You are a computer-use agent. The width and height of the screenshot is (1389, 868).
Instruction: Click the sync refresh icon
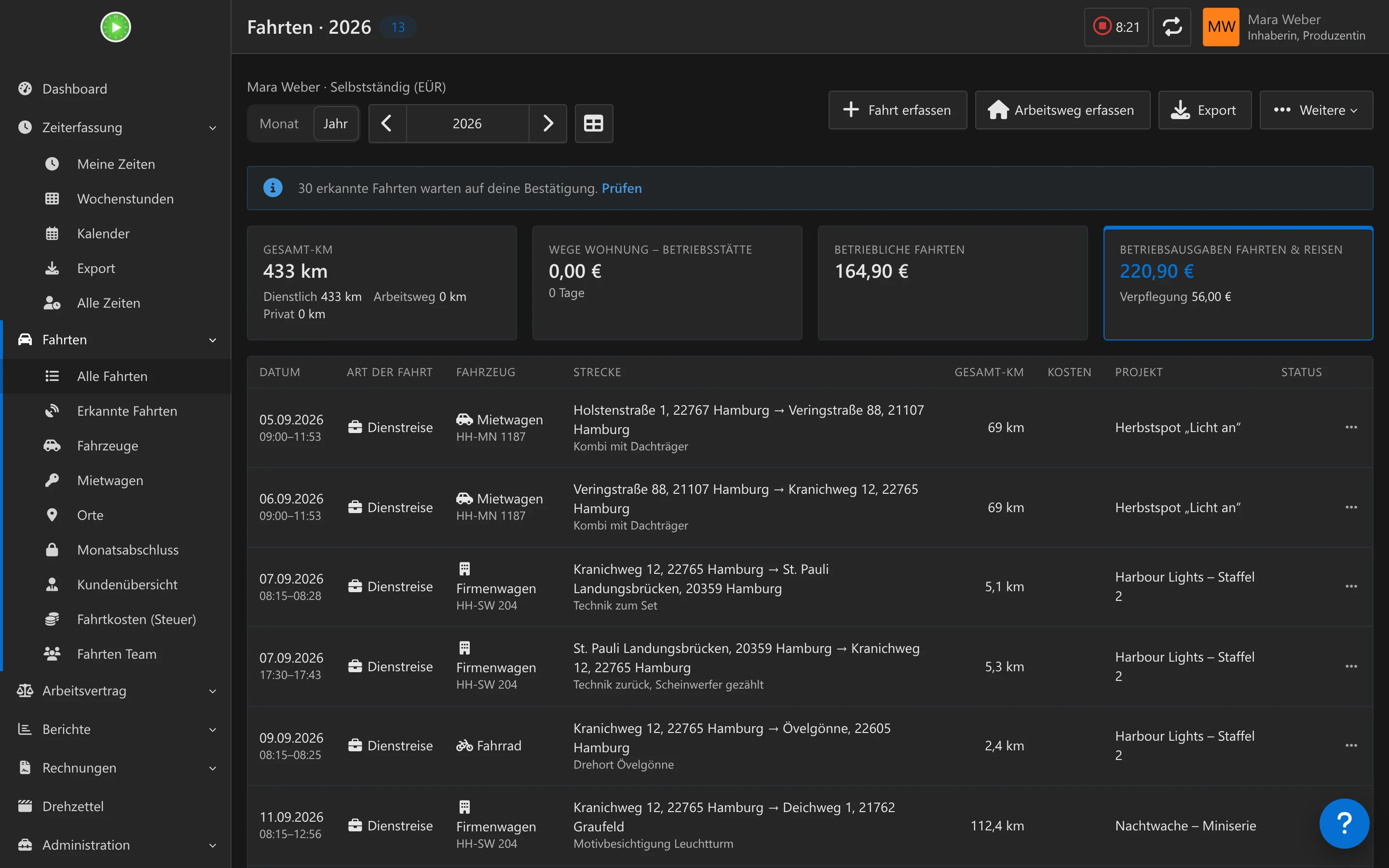pos(1171,27)
